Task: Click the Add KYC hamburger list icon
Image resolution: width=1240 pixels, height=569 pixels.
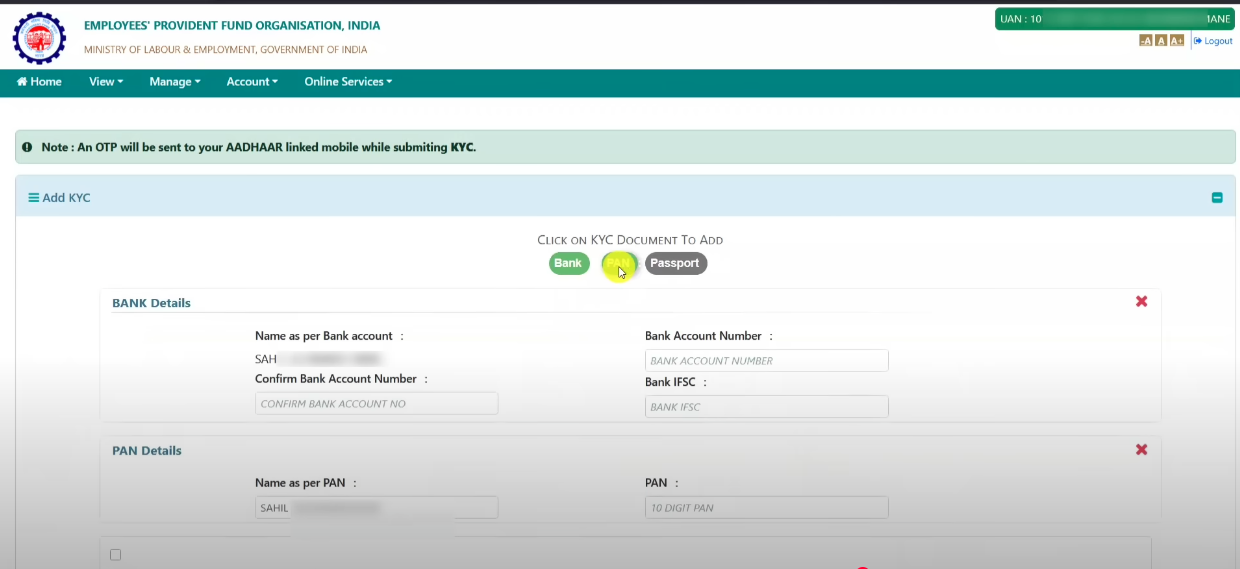Action: pos(33,198)
